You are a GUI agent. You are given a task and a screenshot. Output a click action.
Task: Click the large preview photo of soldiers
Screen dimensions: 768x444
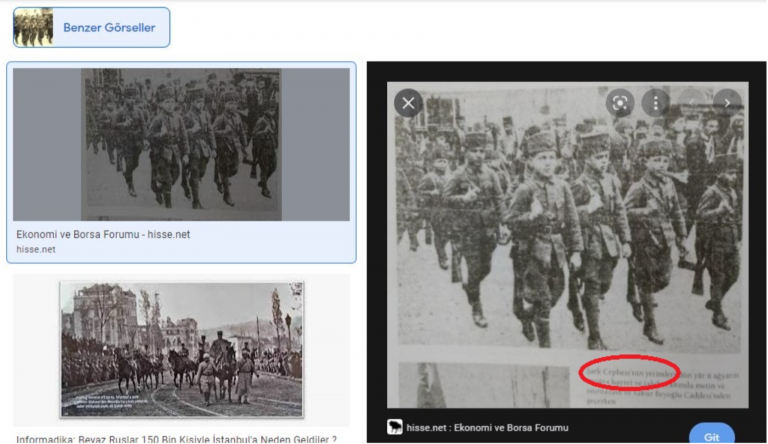pos(567,220)
